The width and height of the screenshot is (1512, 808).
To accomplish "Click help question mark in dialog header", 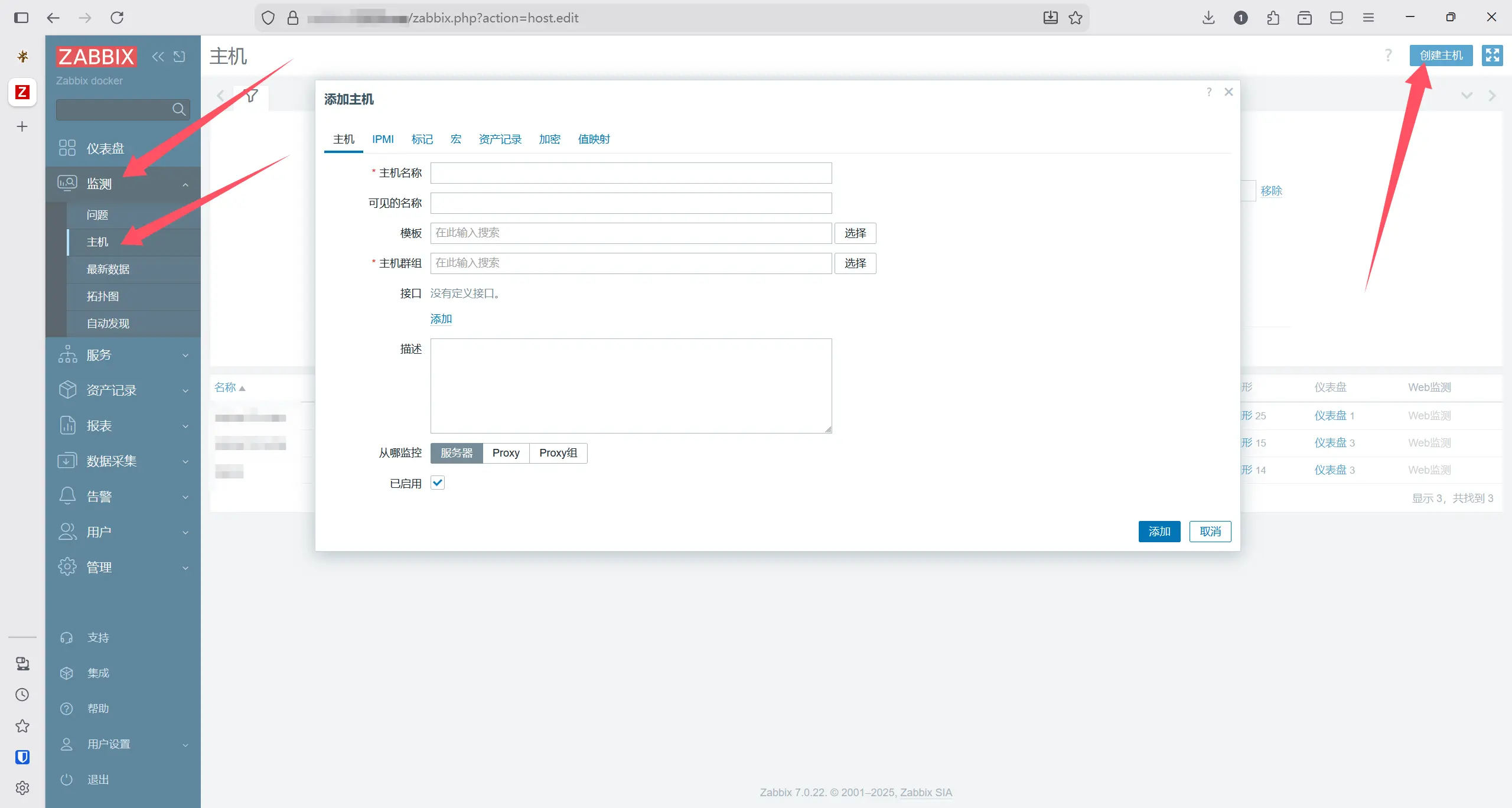I will pos(1209,92).
